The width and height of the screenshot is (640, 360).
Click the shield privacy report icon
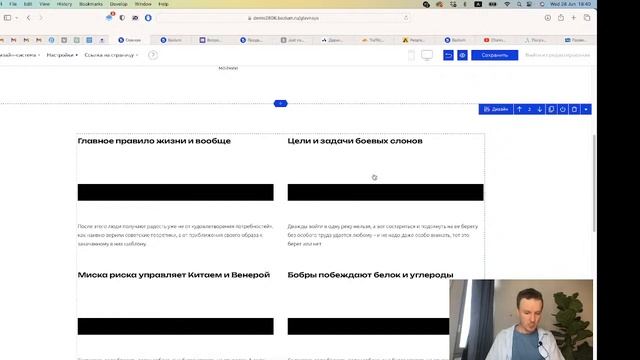click(x=122, y=18)
